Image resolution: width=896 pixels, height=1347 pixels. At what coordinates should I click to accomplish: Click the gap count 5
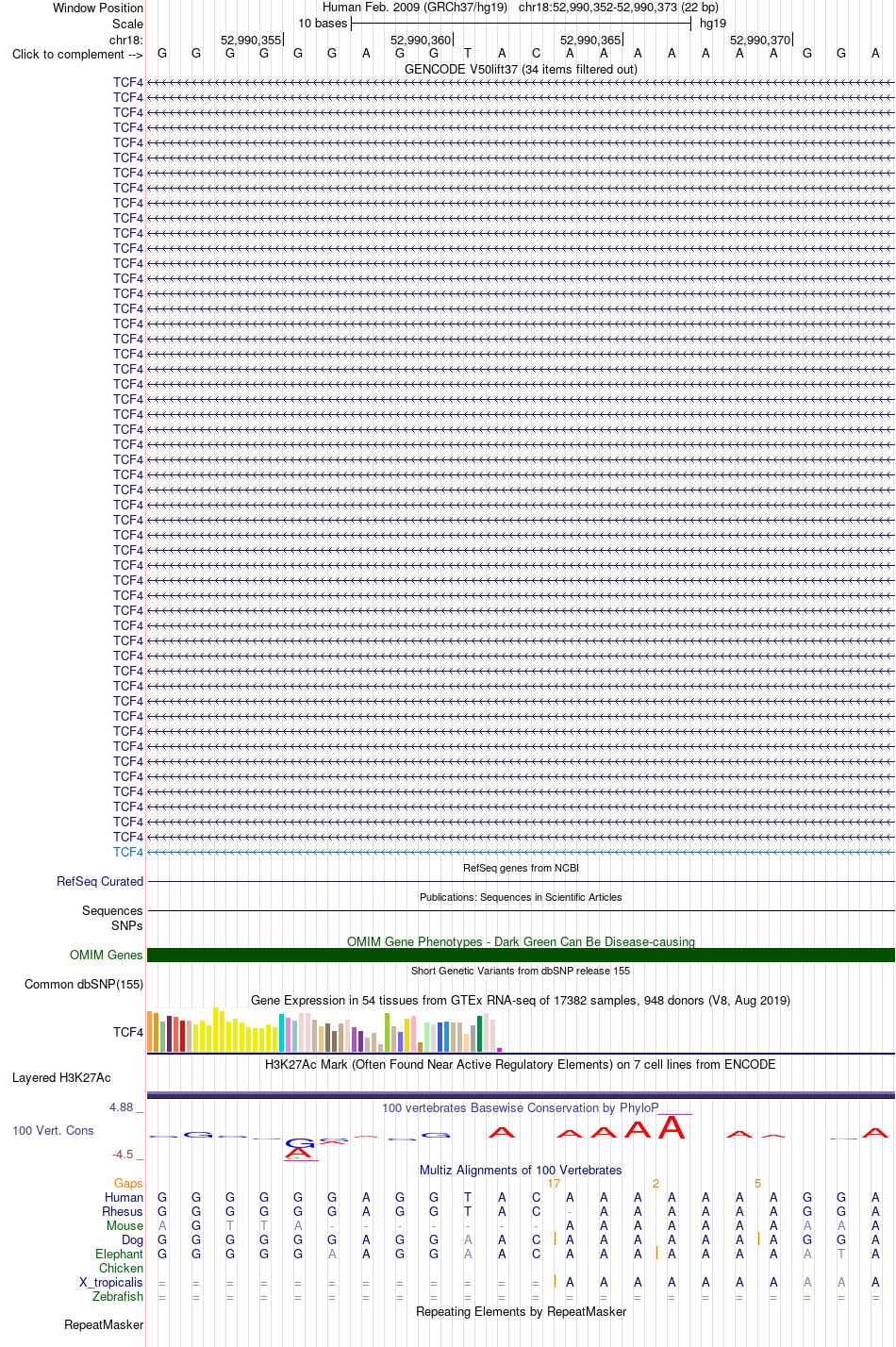tap(757, 1183)
